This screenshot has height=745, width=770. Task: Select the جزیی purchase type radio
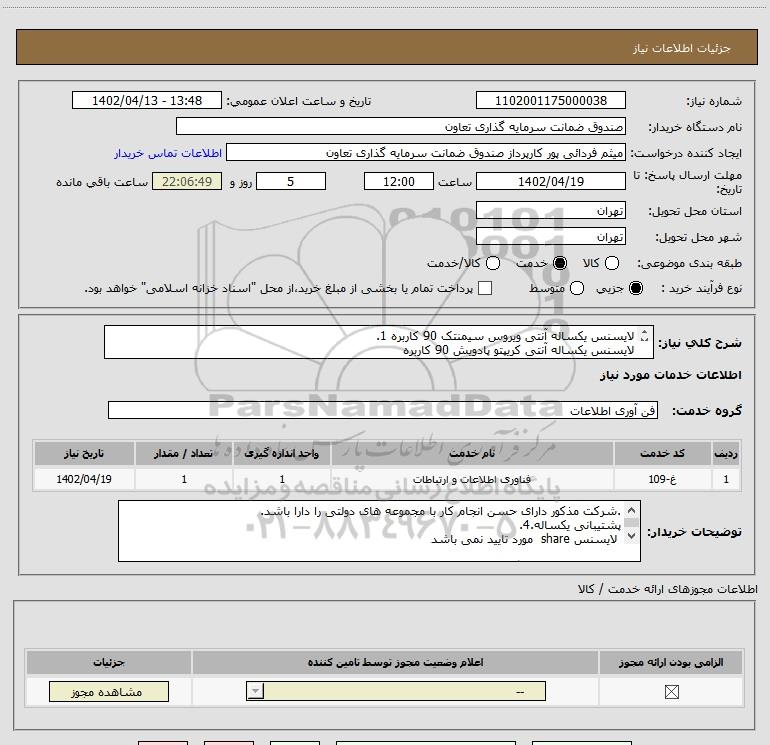click(635, 288)
